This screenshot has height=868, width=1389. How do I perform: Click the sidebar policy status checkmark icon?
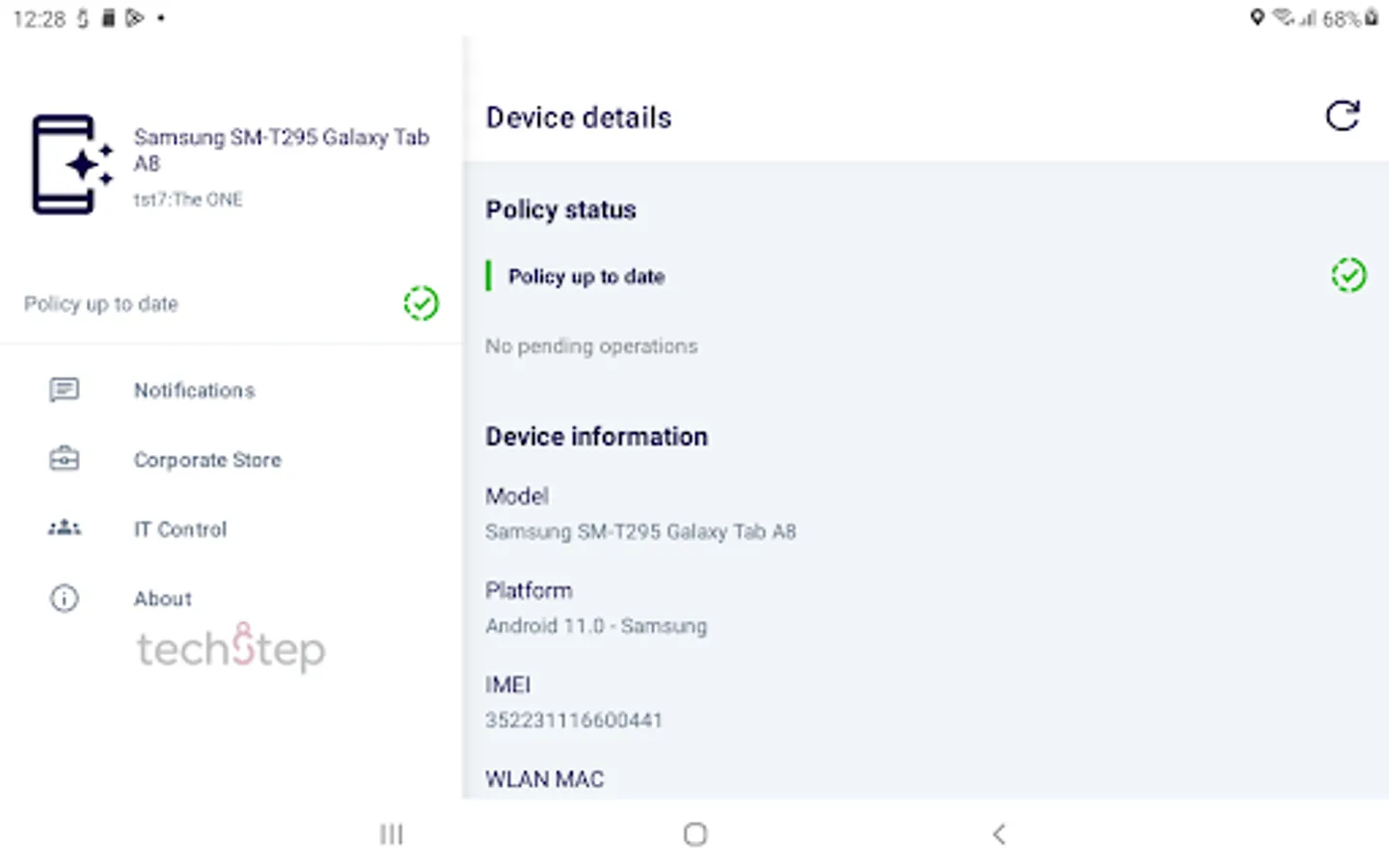[421, 304]
